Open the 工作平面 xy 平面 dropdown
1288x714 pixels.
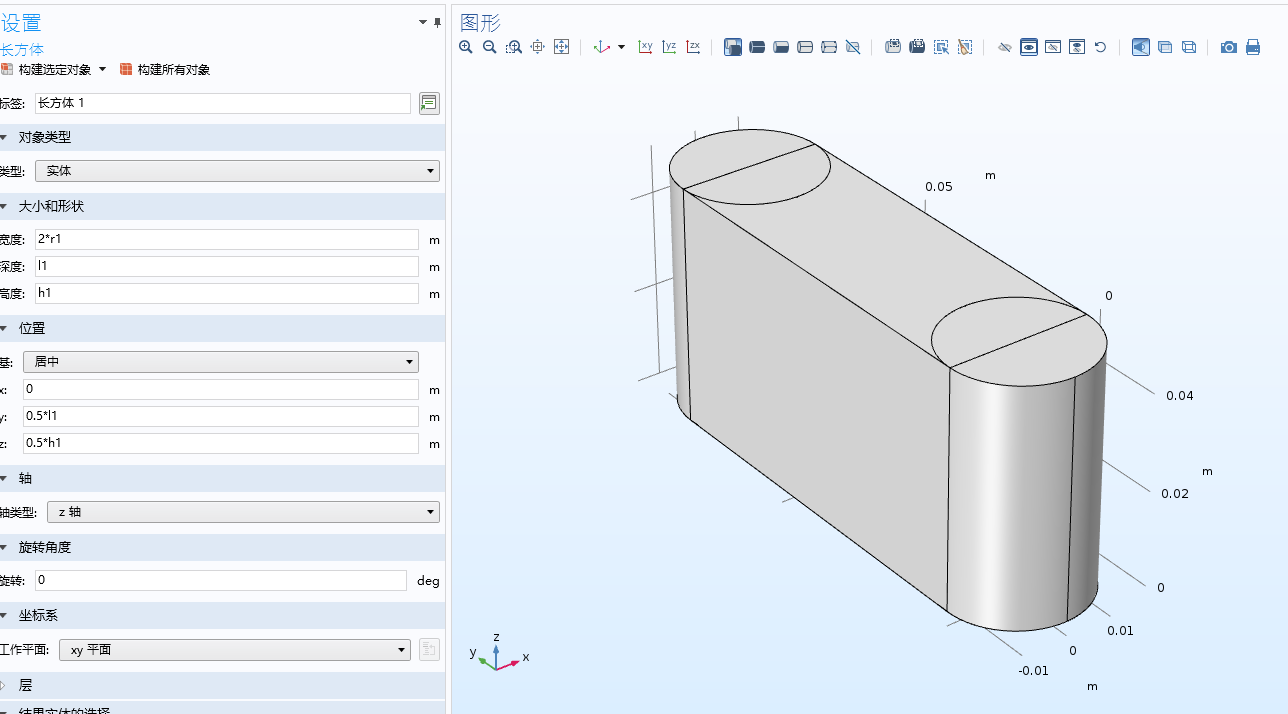point(234,650)
